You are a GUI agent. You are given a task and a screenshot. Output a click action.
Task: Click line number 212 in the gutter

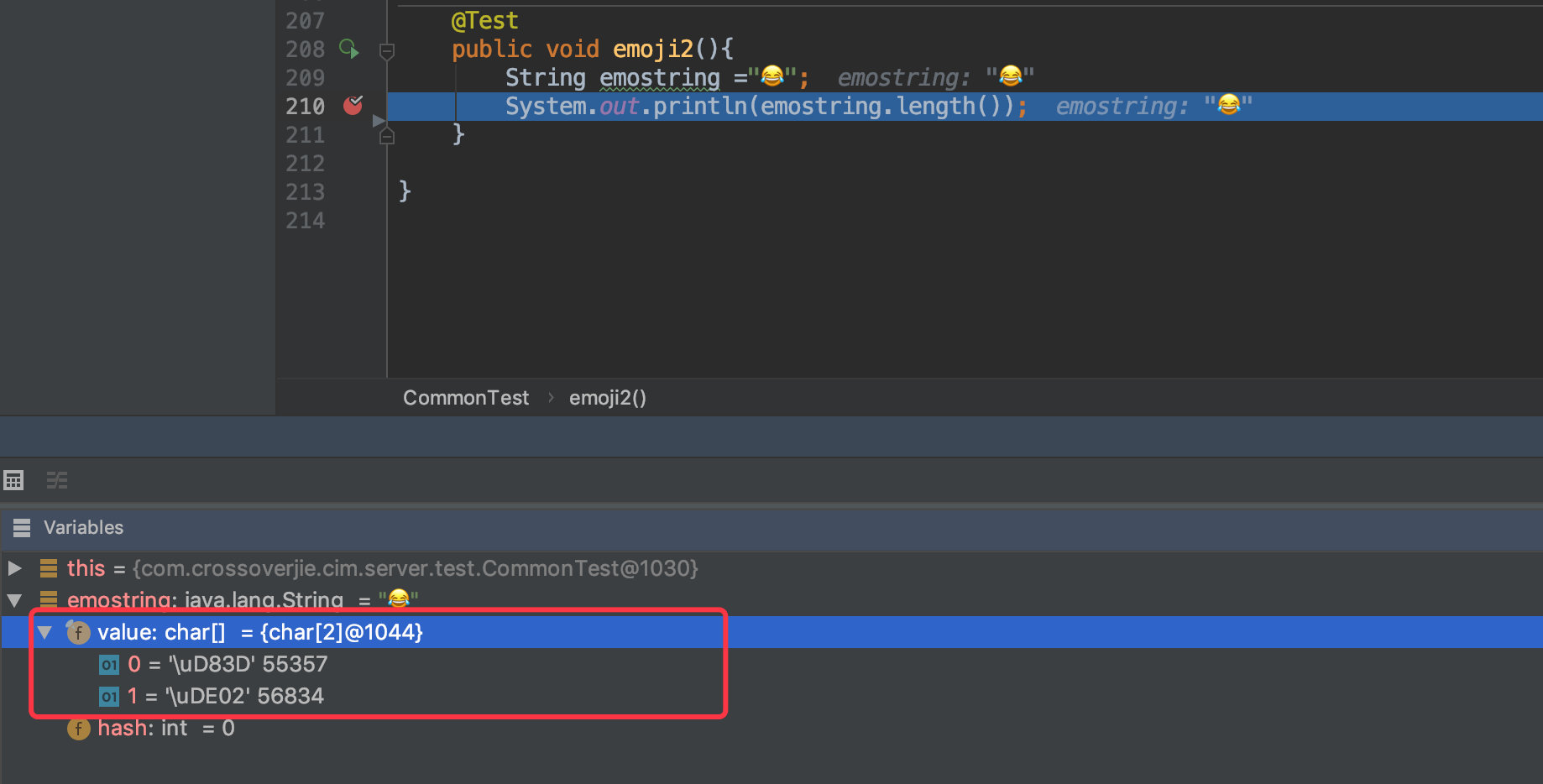[305, 163]
